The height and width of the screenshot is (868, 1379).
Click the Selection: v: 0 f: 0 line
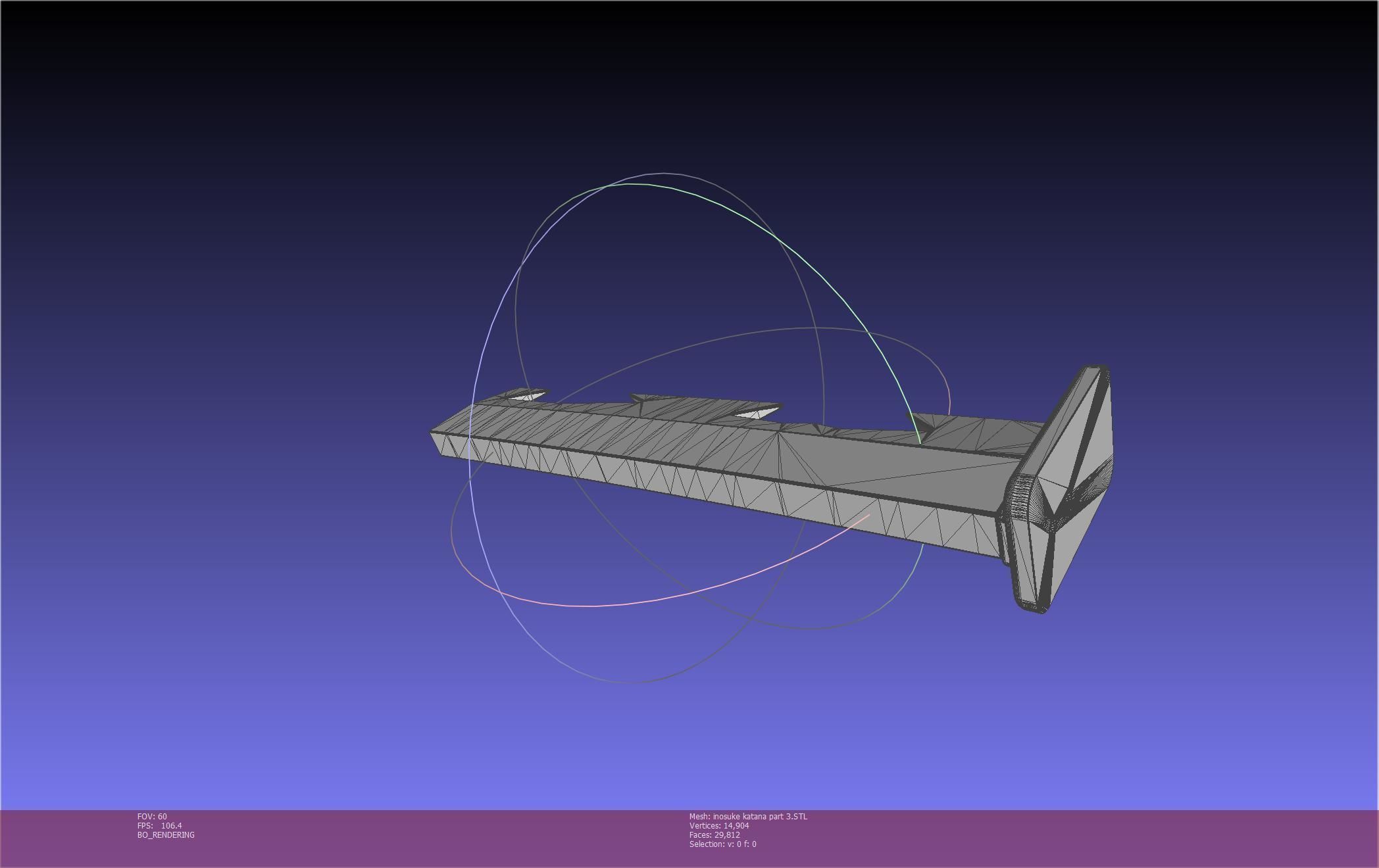point(722,844)
